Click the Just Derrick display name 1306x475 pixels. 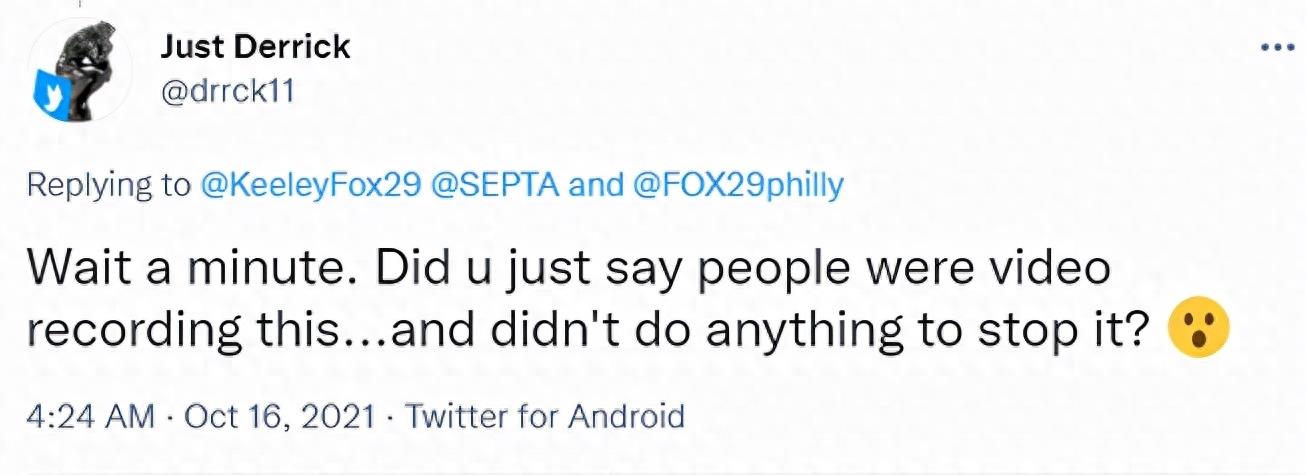(x=255, y=46)
